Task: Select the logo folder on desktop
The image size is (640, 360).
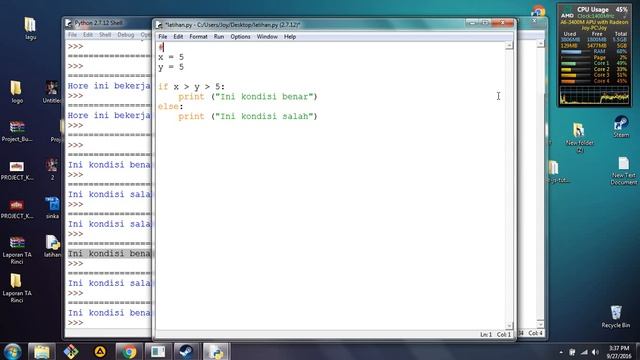Action: [17, 91]
